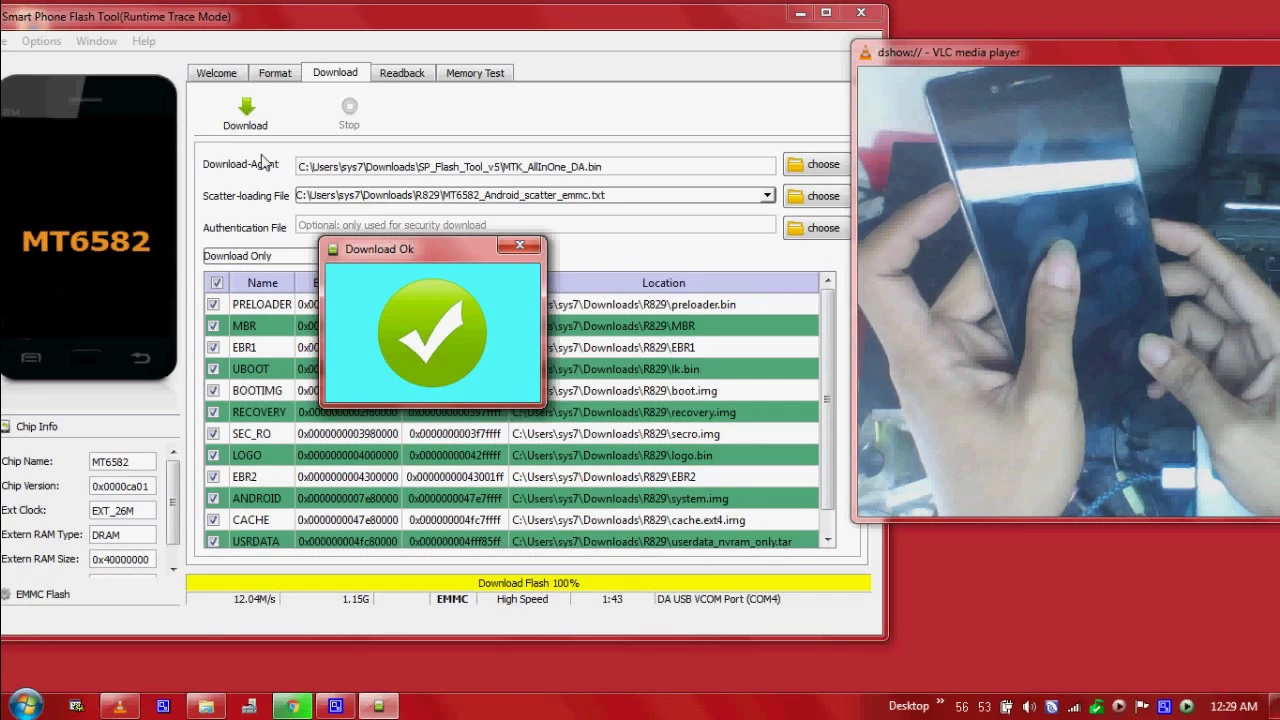This screenshot has height=720, width=1280.
Task: Uncheck the UBOOT partition checkbox
Action: pos(213,369)
